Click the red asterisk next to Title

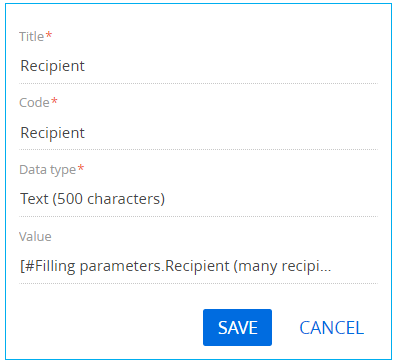pyautogui.click(x=49, y=34)
